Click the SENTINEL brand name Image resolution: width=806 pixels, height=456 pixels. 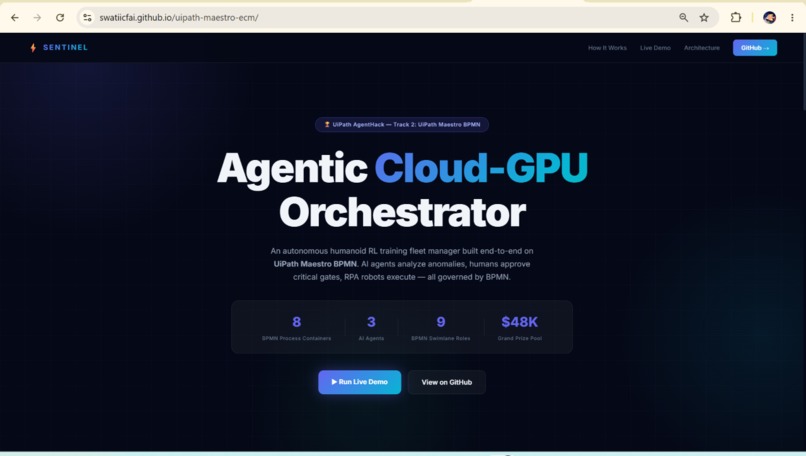65,47
